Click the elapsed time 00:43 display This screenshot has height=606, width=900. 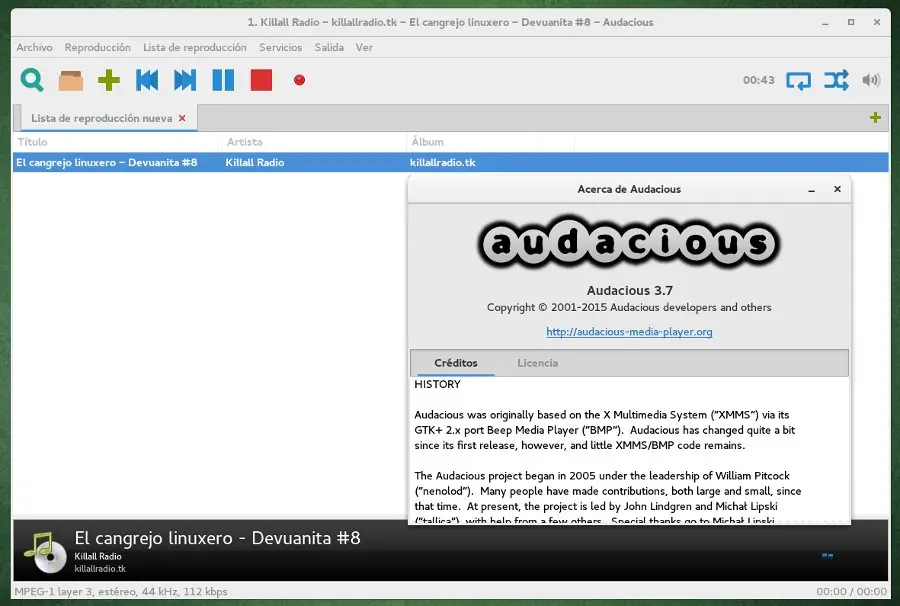[758, 80]
